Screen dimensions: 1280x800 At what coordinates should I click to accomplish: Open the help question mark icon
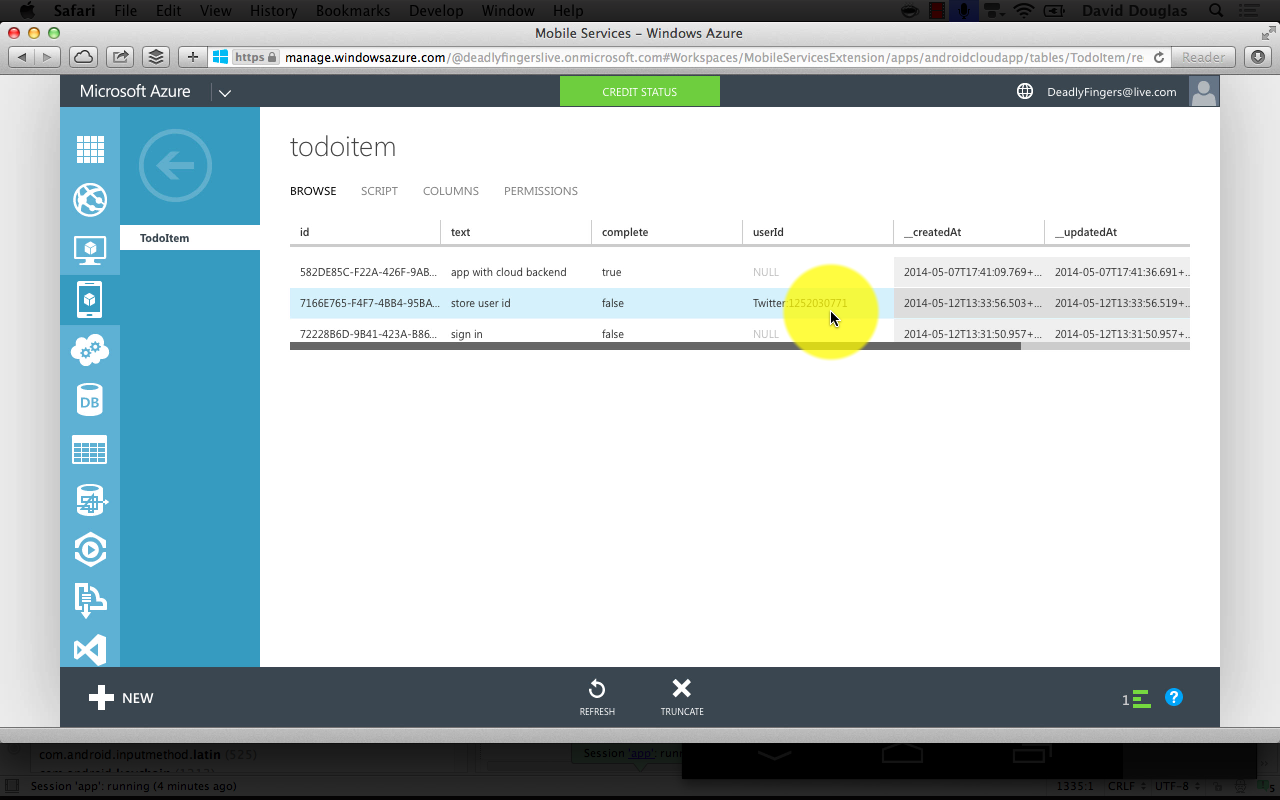(1174, 697)
